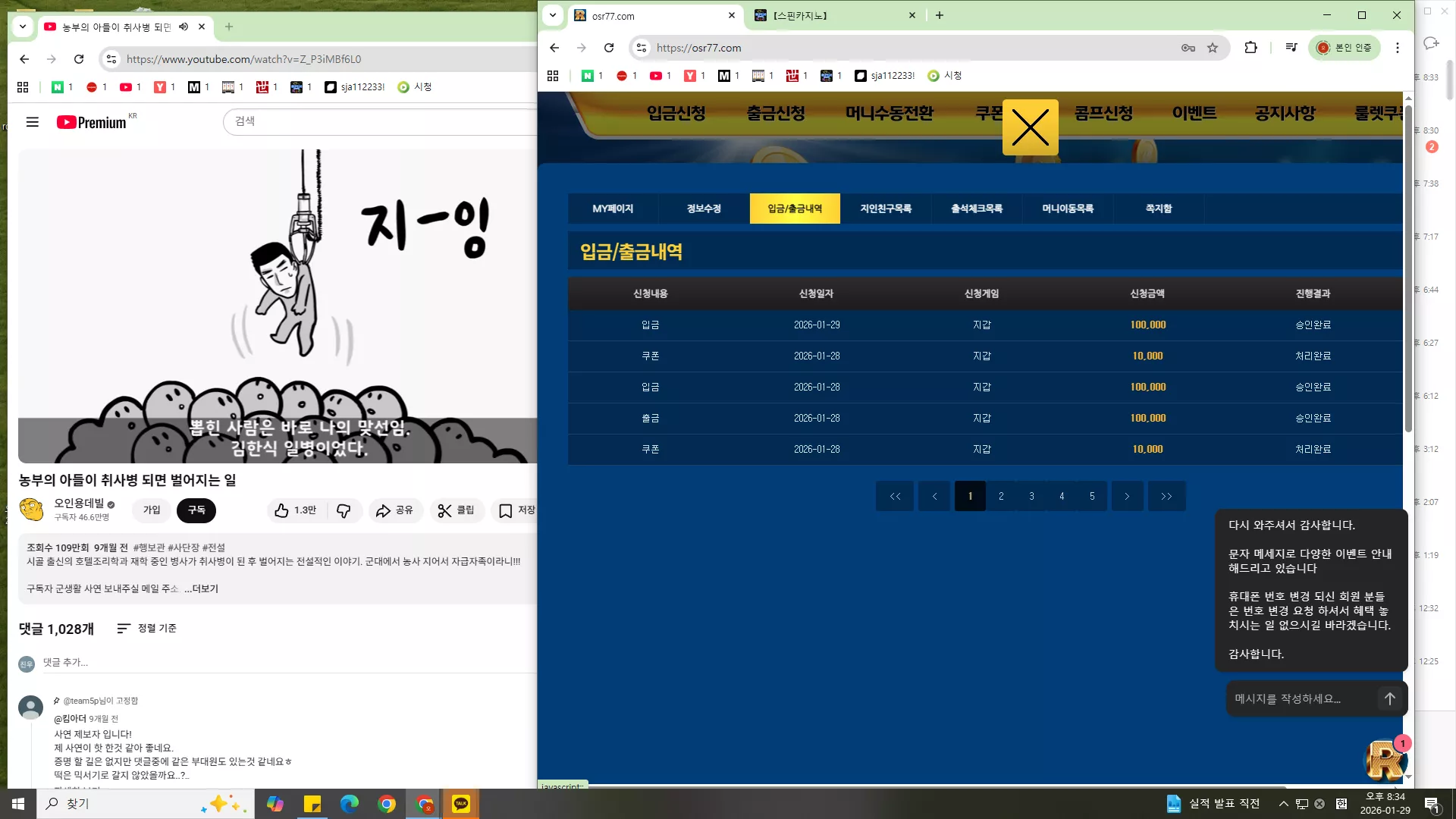Open the YouTube hamburger menu
1456x819 pixels.
point(33,122)
